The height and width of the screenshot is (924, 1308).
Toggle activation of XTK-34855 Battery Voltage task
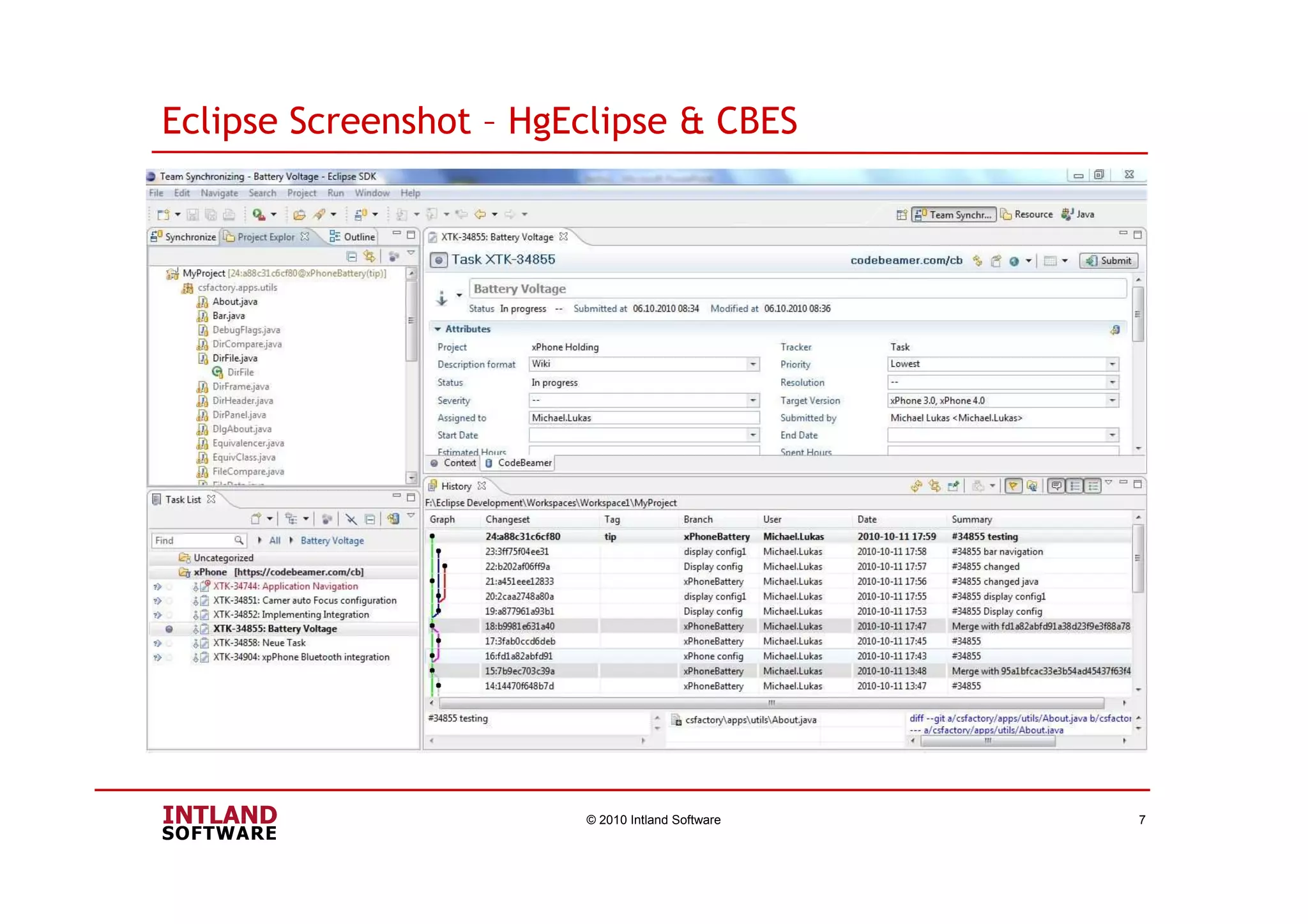click(169, 629)
